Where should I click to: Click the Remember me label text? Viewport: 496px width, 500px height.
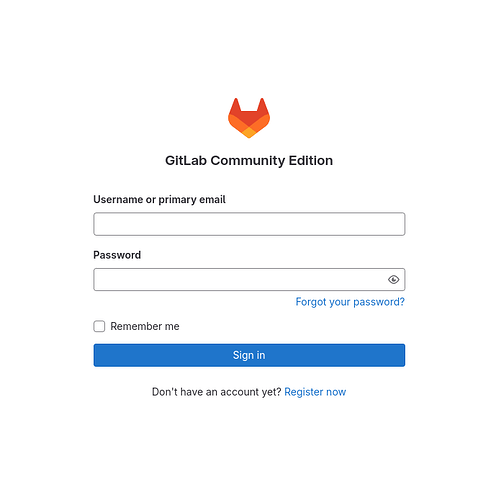pyautogui.click(x=145, y=326)
